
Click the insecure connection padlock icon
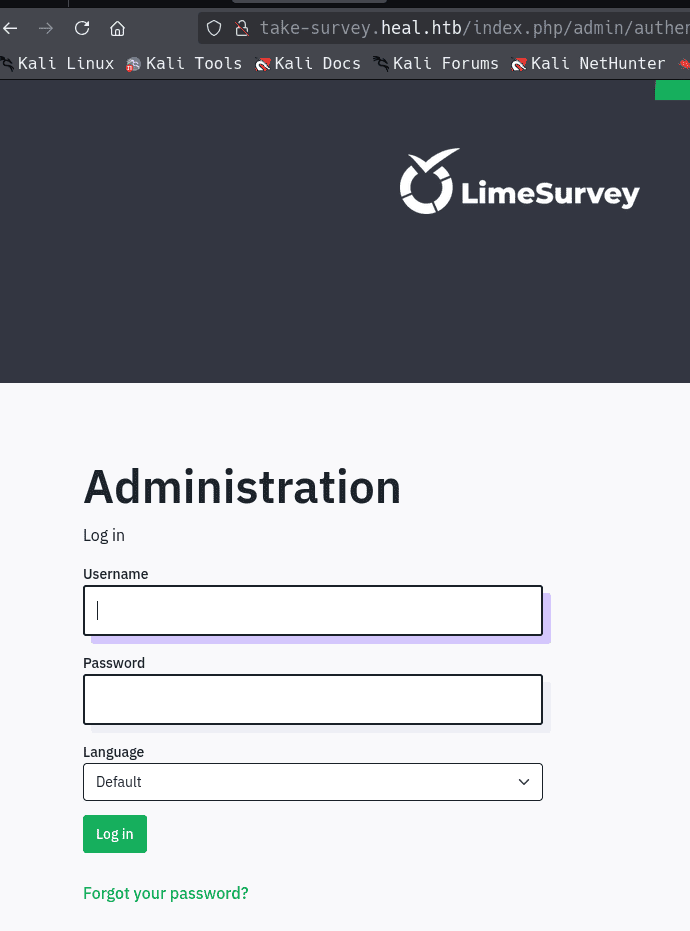[x=239, y=28]
